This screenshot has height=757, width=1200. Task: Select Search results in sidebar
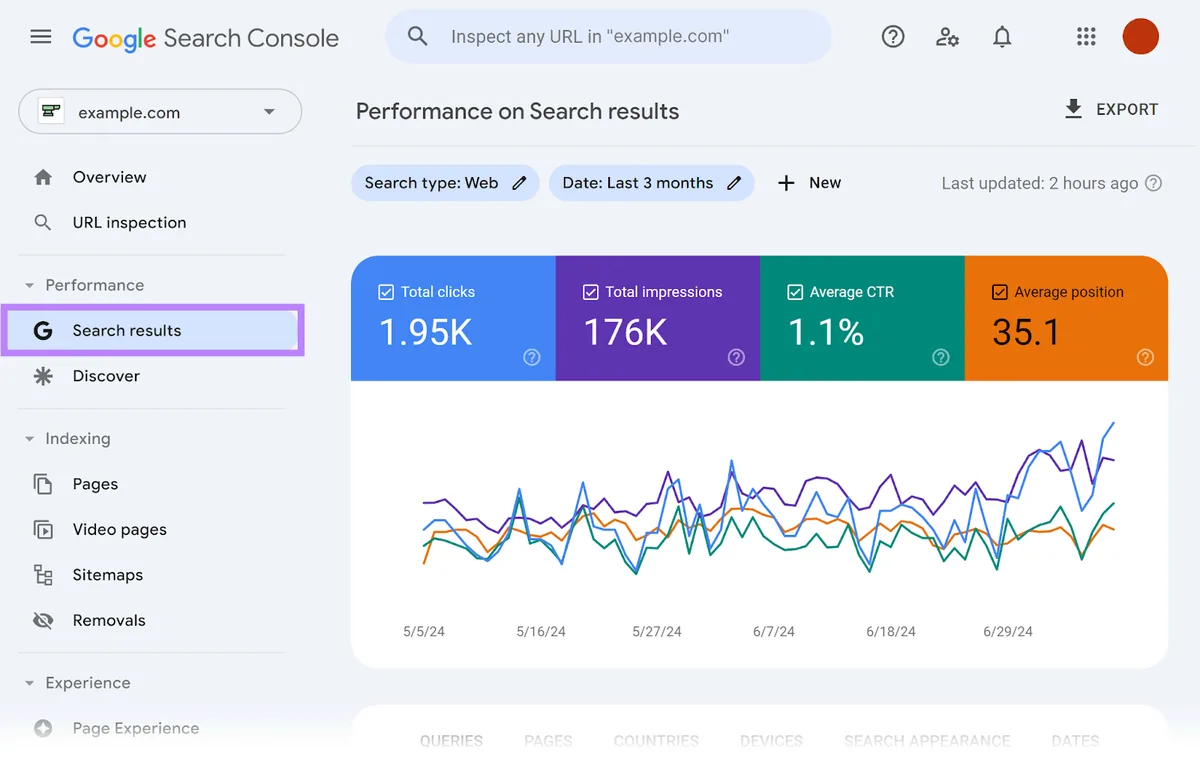tap(153, 330)
